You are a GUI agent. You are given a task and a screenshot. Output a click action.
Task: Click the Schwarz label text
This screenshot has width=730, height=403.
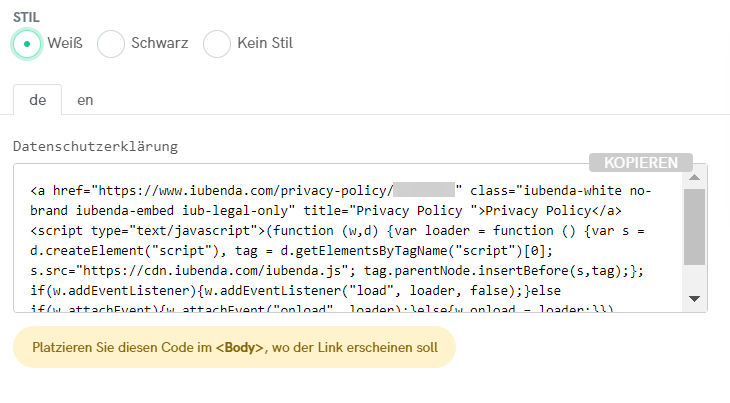pyautogui.click(x=159, y=44)
